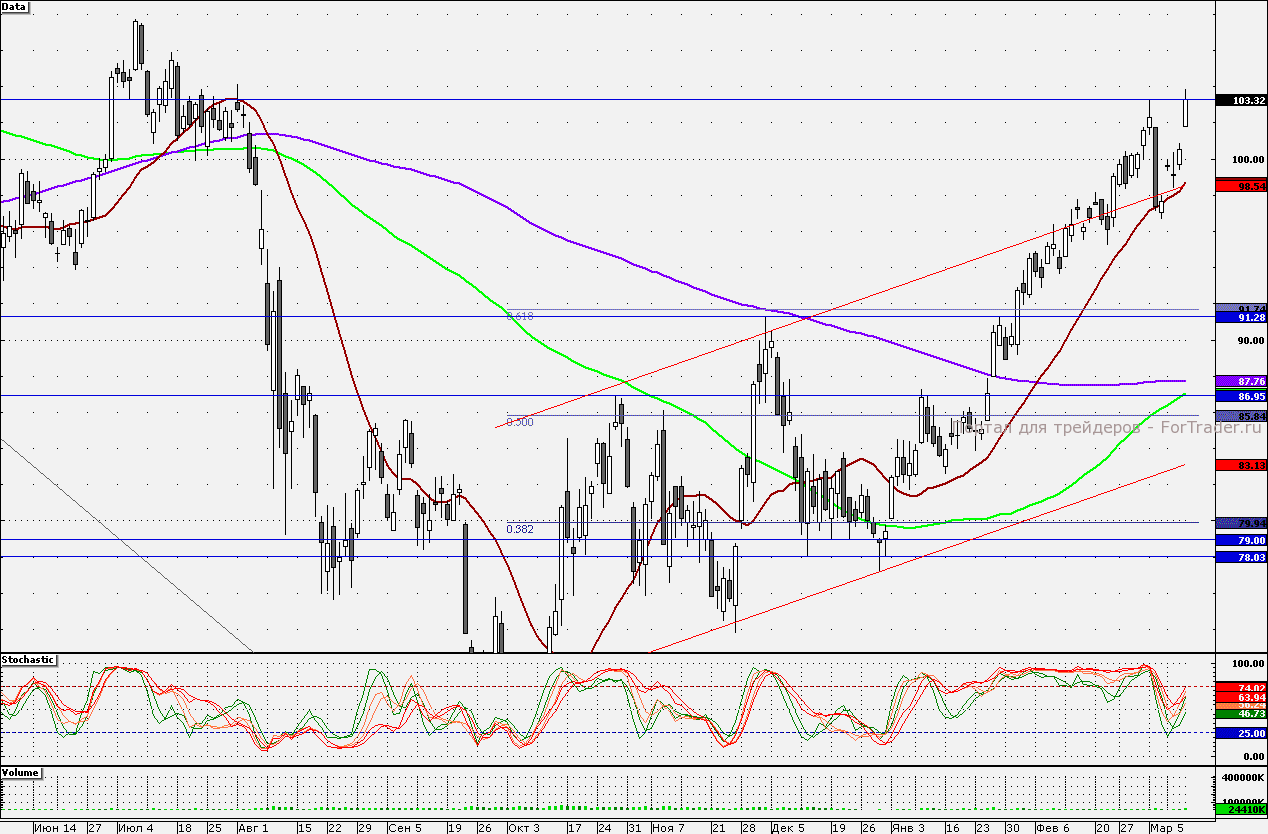Click the Июл 4 date marker
The image size is (1268, 834).
[136, 828]
